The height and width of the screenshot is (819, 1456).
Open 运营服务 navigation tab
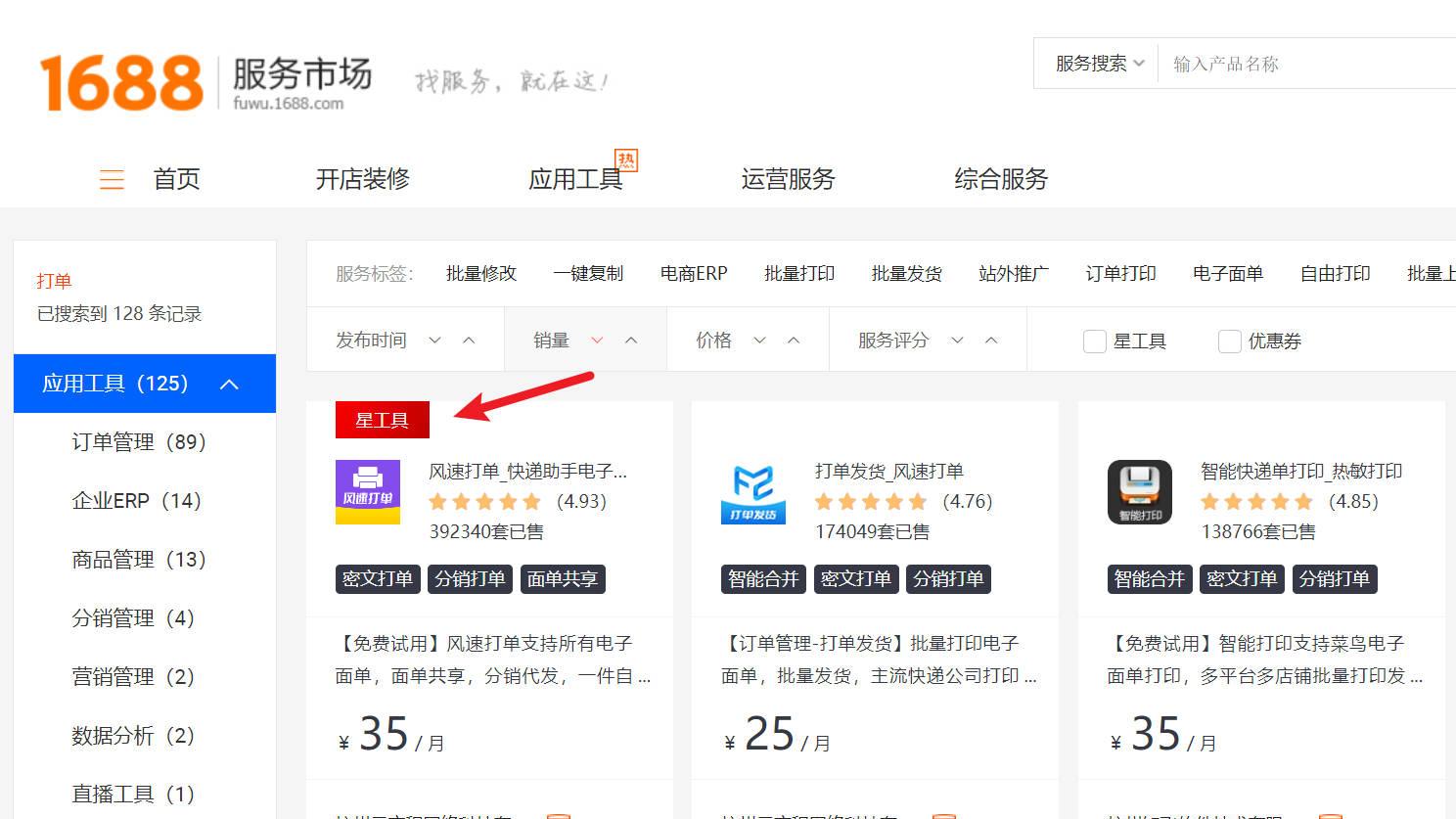pyautogui.click(x=789, y=179)
